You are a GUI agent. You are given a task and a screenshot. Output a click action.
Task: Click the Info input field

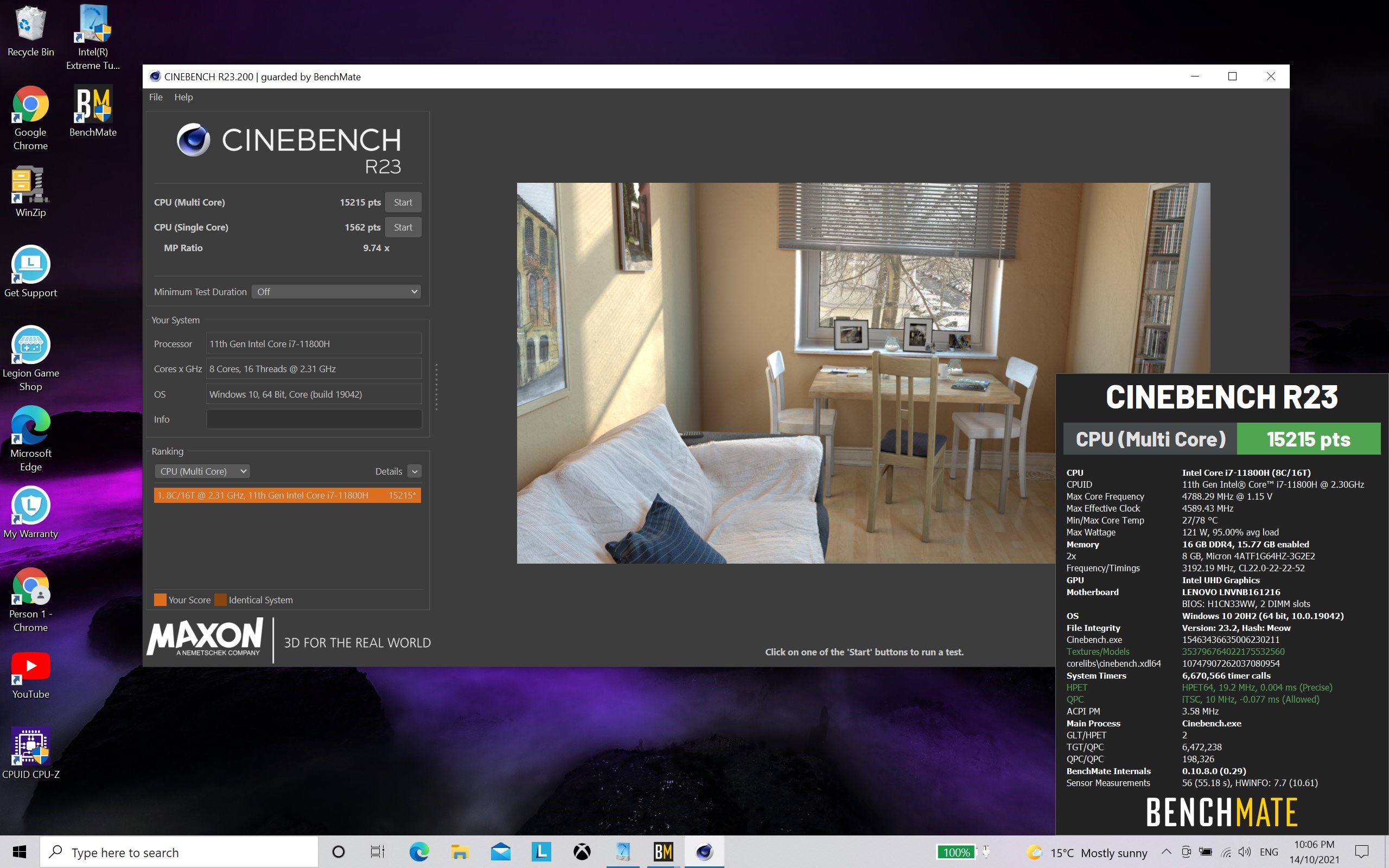(x=314, y=419)
